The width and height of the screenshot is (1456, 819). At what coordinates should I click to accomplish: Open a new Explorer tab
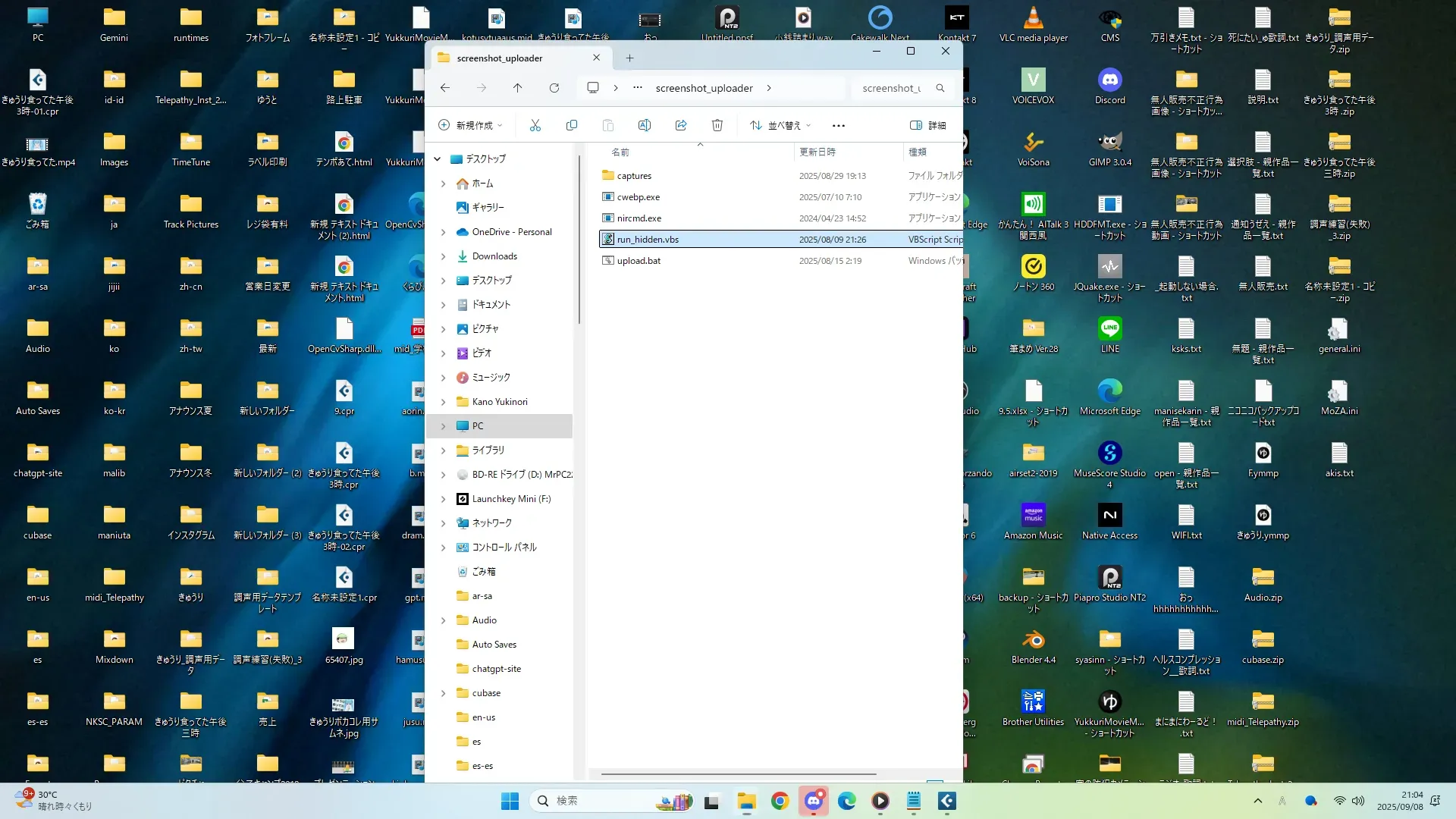629,58
